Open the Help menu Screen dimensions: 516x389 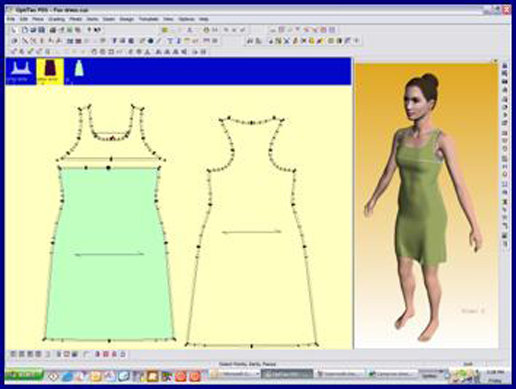point(203,19)
